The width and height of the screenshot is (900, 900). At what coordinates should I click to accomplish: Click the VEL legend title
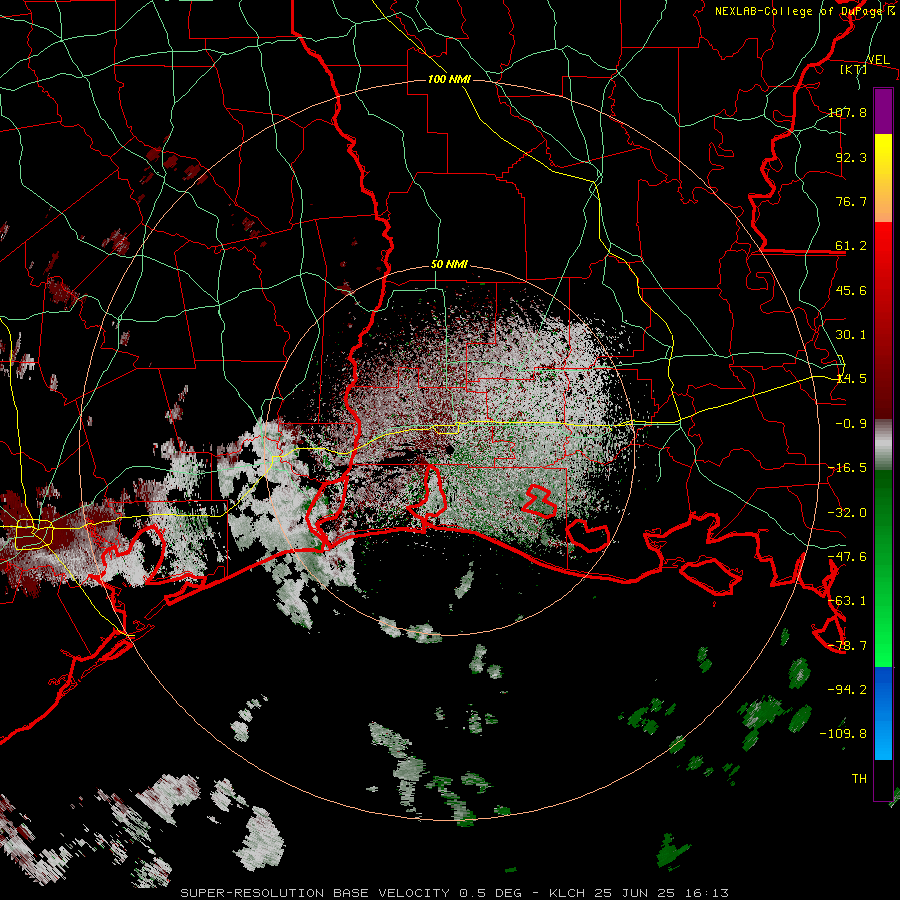[x=878, y=60]
